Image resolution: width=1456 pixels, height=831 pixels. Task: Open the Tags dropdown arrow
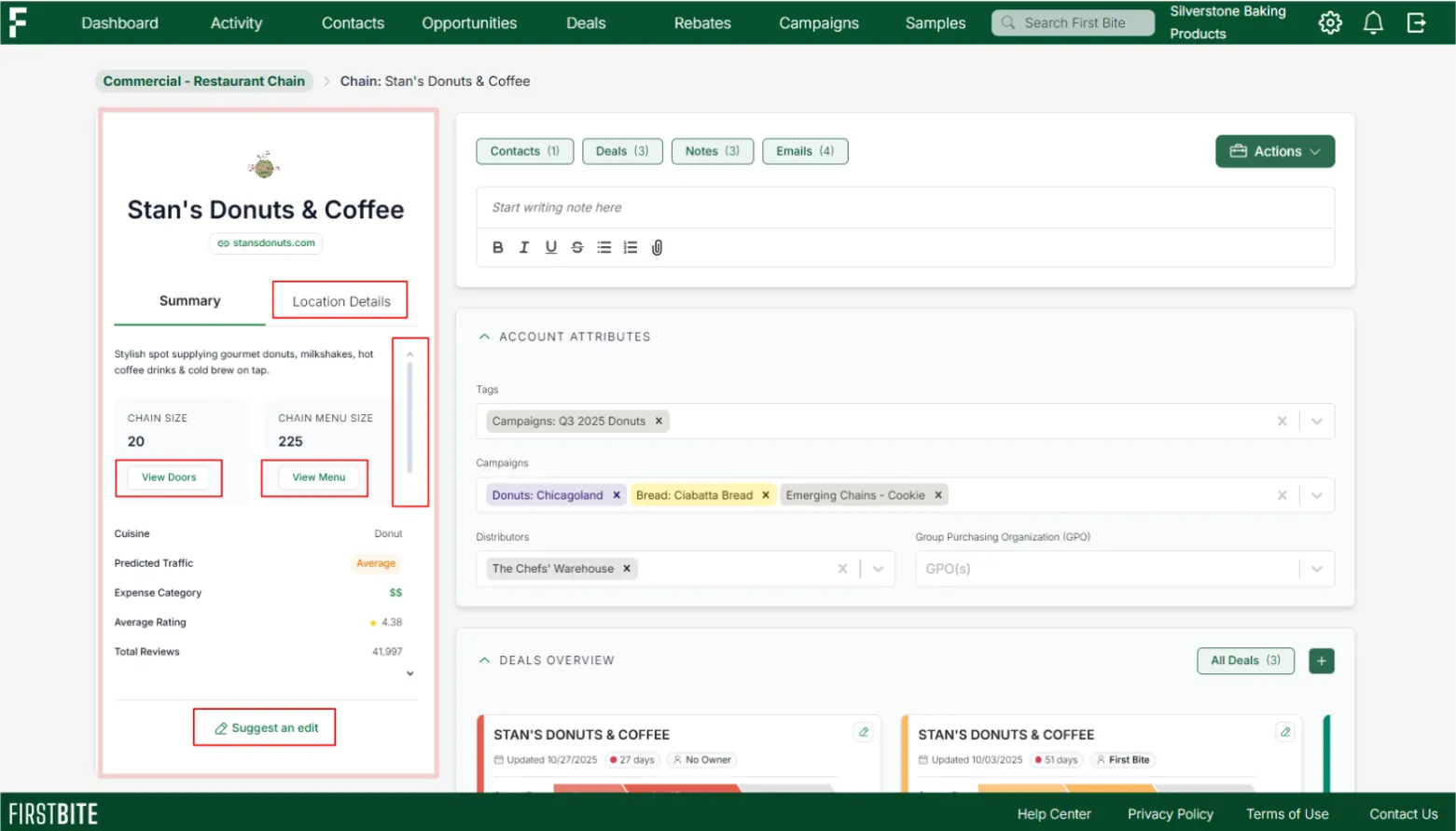coord(1317,421)
